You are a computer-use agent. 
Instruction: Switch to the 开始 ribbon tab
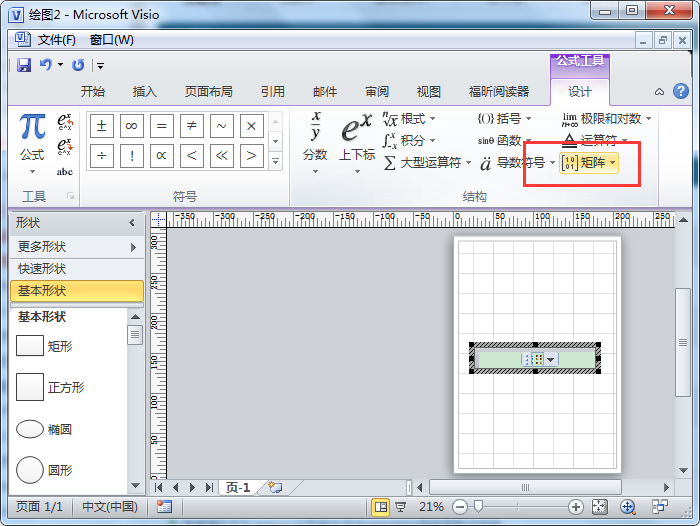[93, 92]
